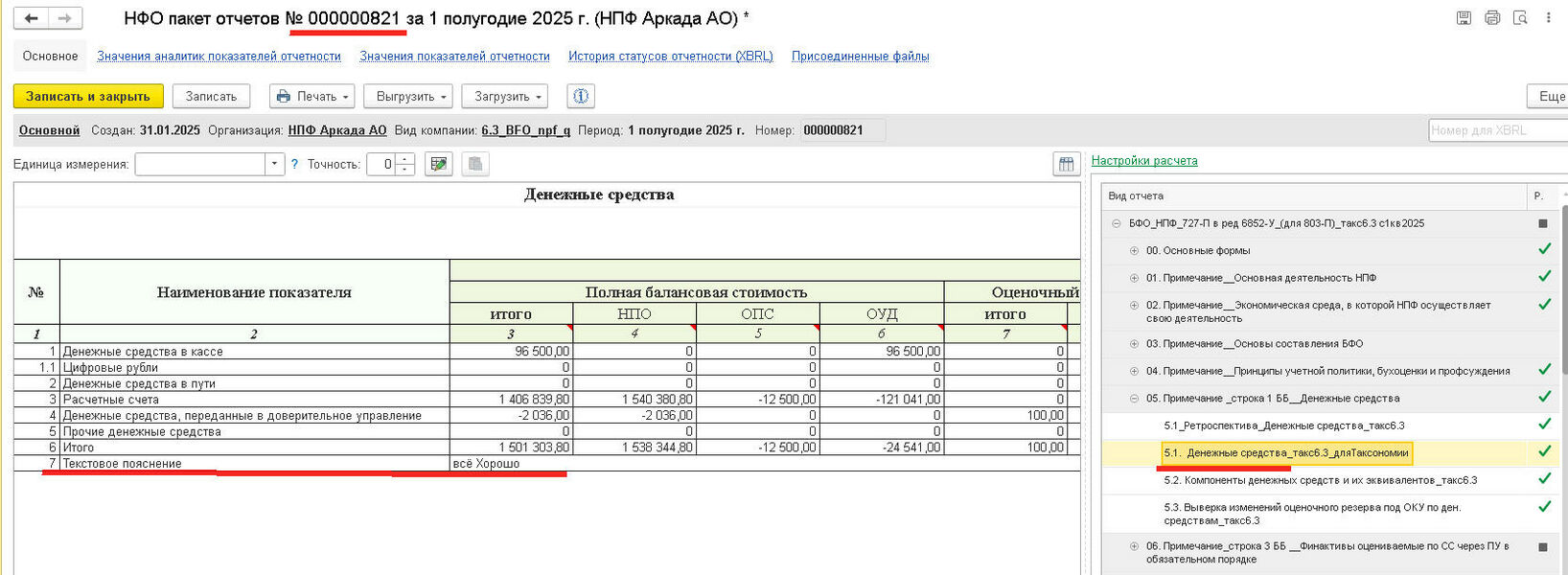This screenshot has height=575, width=1568.
Task: Click the table columns icon above report tree
Action: [1066, 164]
